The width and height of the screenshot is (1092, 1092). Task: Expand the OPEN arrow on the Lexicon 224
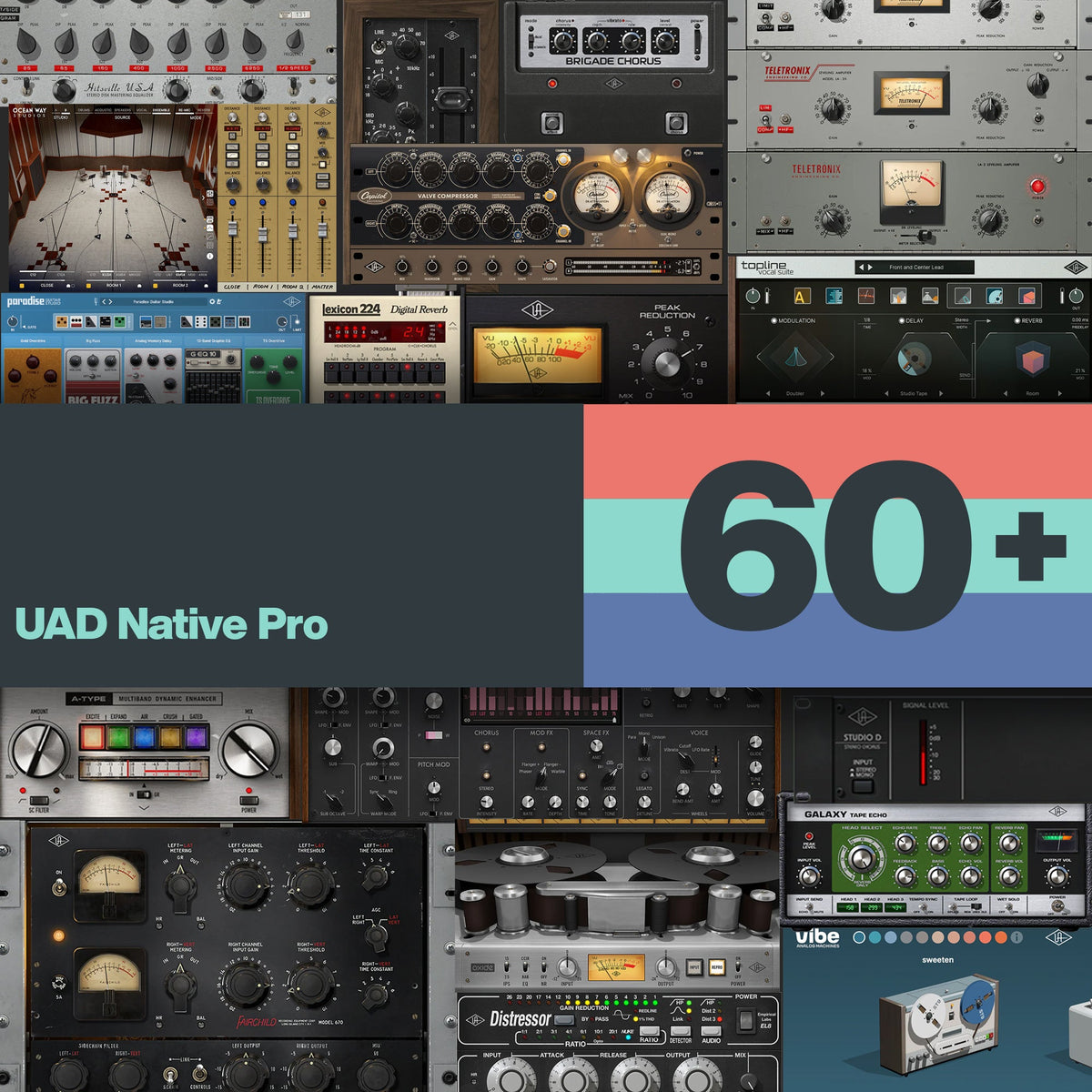[x=452, y=325]
